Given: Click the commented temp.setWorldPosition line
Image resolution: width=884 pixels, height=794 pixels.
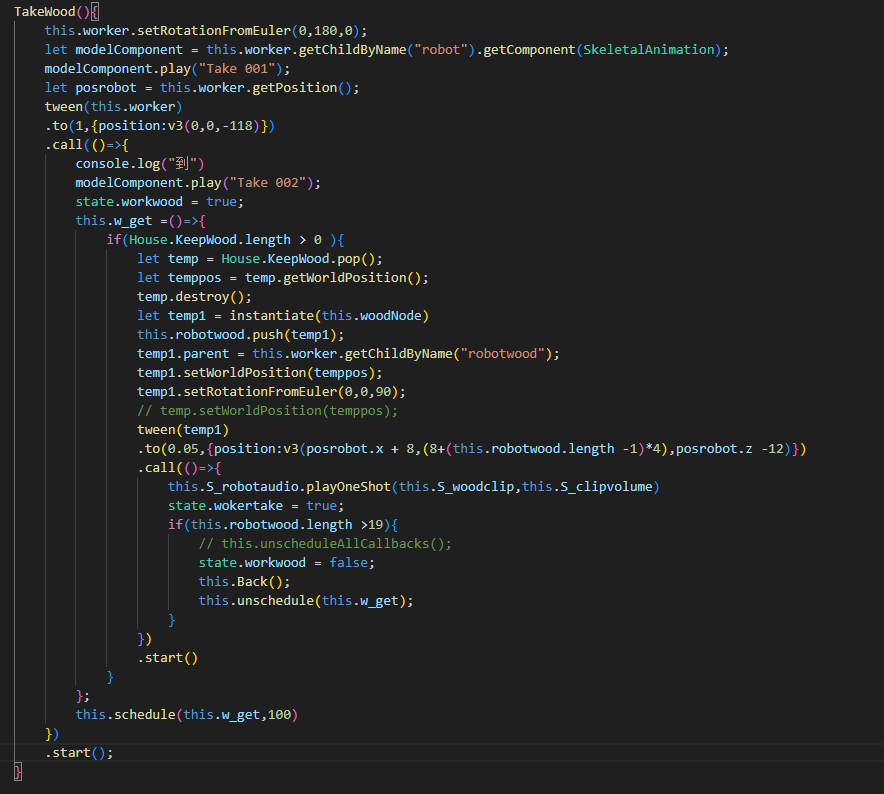Looking at the screenshot, I should coord(267,411).
